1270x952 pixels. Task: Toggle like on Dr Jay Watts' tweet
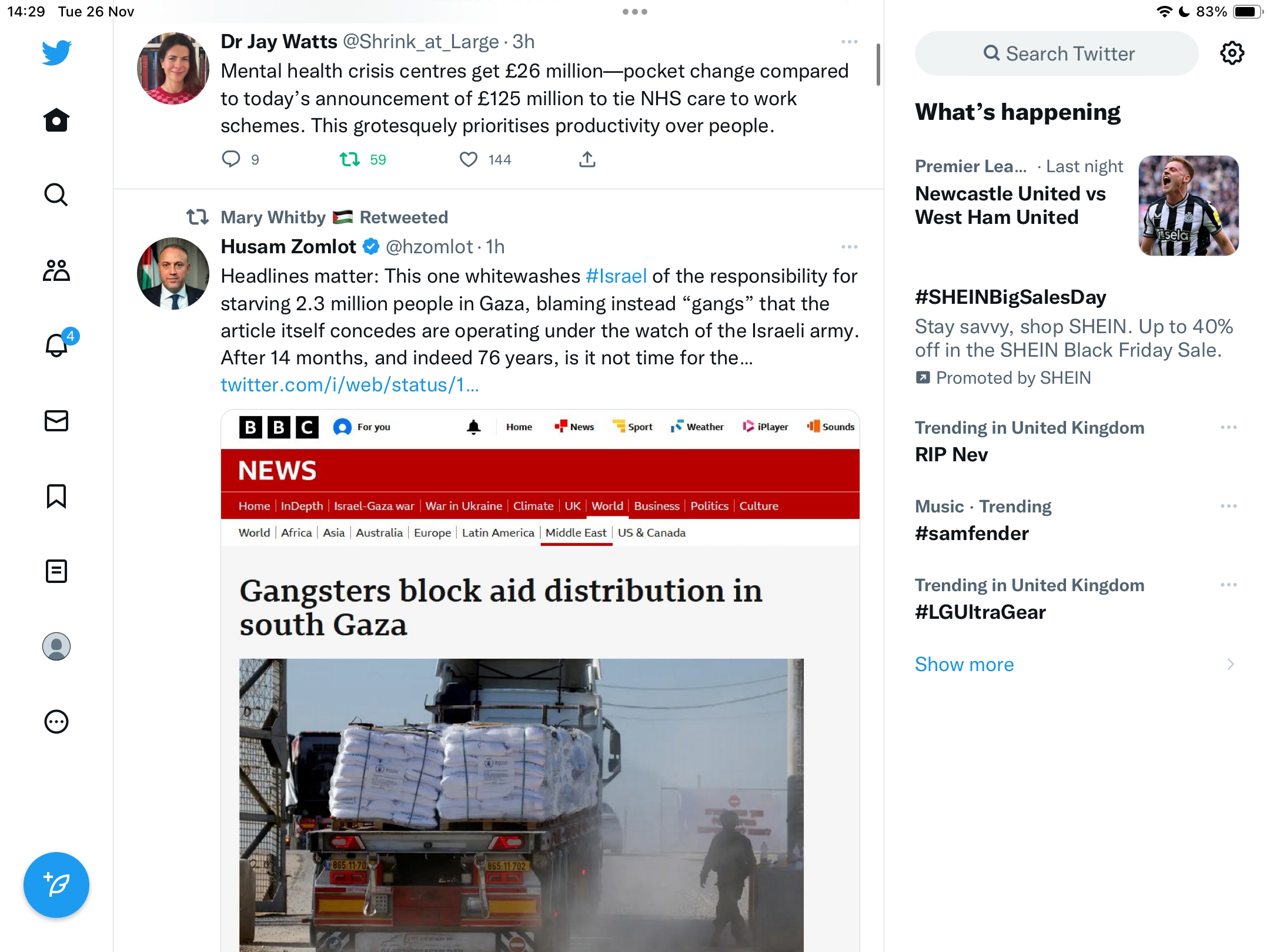[x=469, y=159]
